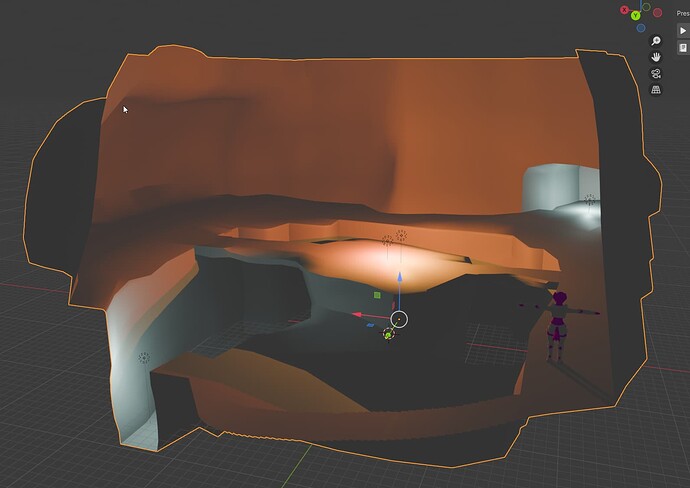Click the red X move arrow handle

click(358, 315)
